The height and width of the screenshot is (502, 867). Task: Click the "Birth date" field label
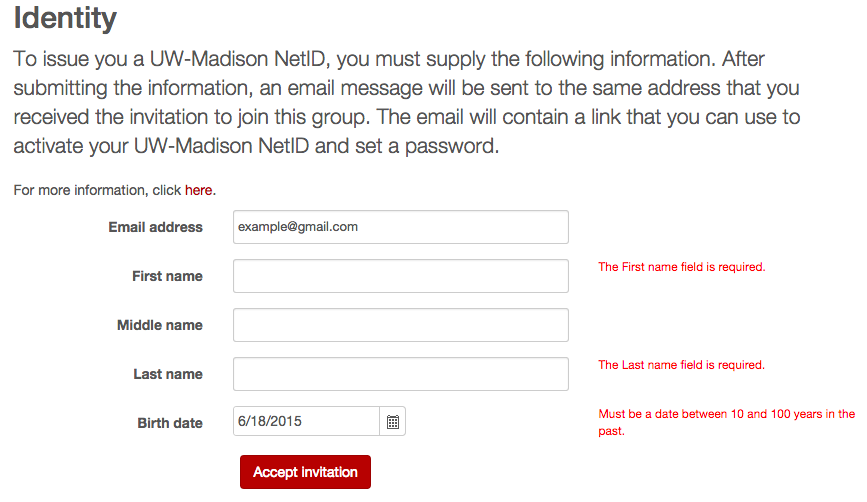tap(170, 423)
